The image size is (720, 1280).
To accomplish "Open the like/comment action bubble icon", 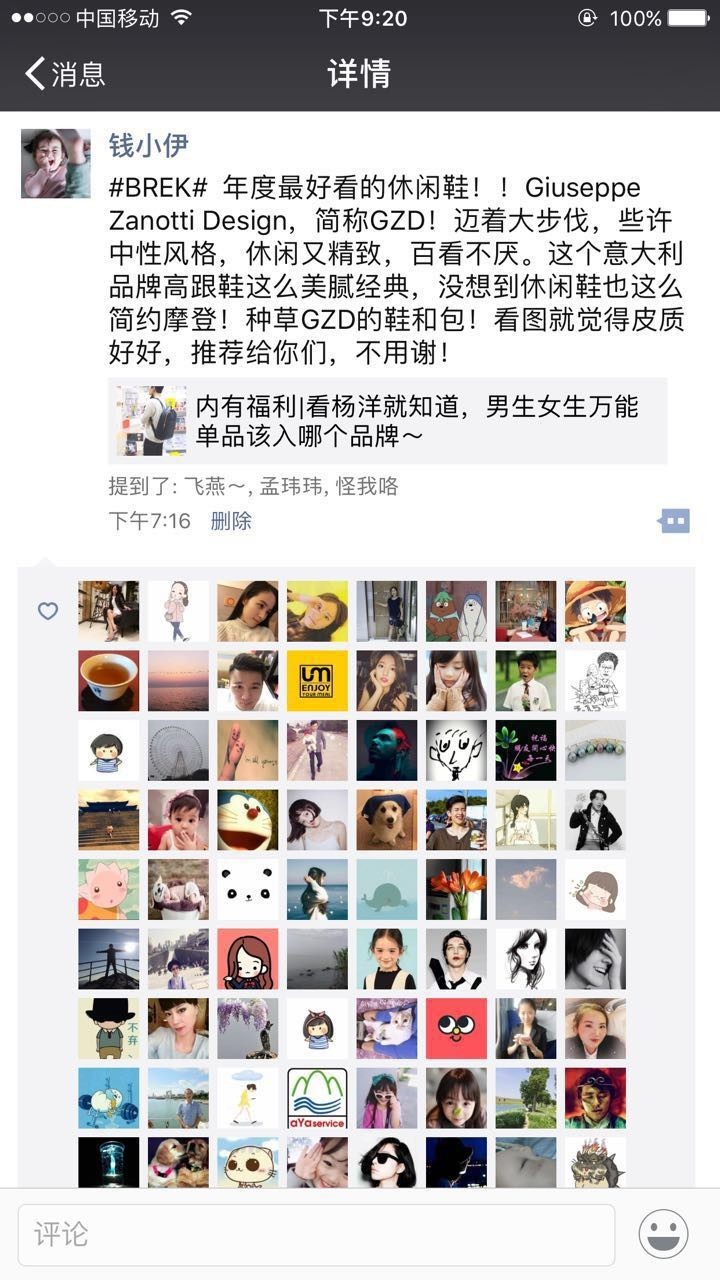I will pos(674,520).
